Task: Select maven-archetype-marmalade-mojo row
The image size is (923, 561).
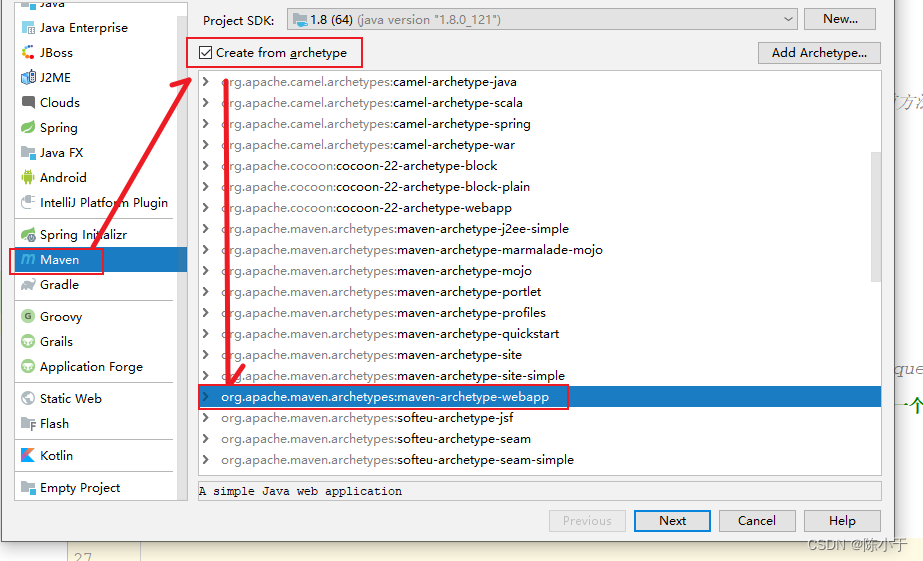Action: tap(540, 250)
